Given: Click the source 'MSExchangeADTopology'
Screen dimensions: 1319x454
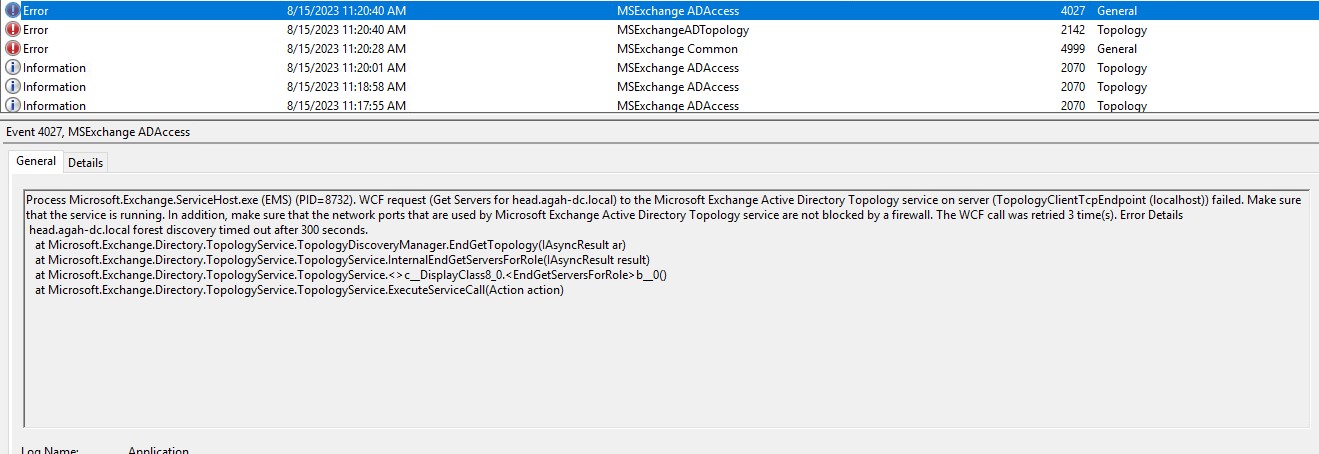Looking at the screenshot, I should click(683, 30).
